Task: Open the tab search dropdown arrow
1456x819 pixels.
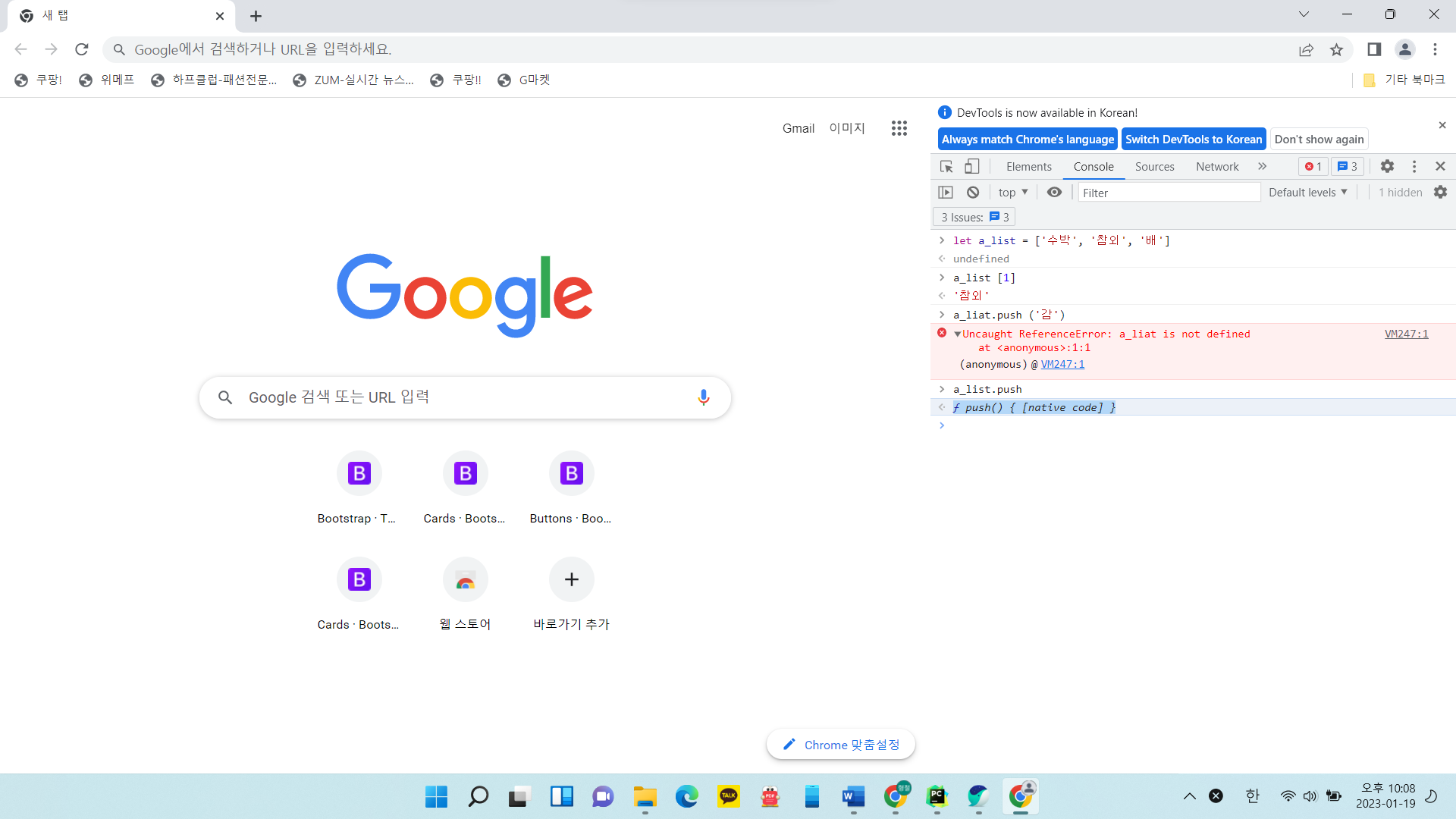Action: click(1304, 14)
